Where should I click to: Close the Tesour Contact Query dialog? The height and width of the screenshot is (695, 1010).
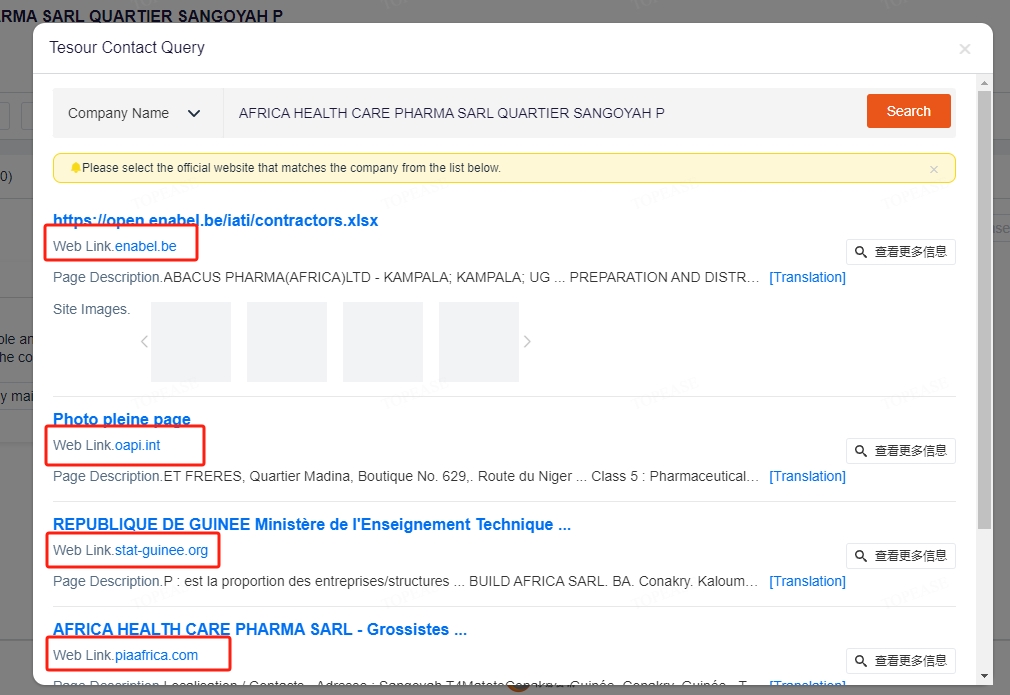point(964,49)
